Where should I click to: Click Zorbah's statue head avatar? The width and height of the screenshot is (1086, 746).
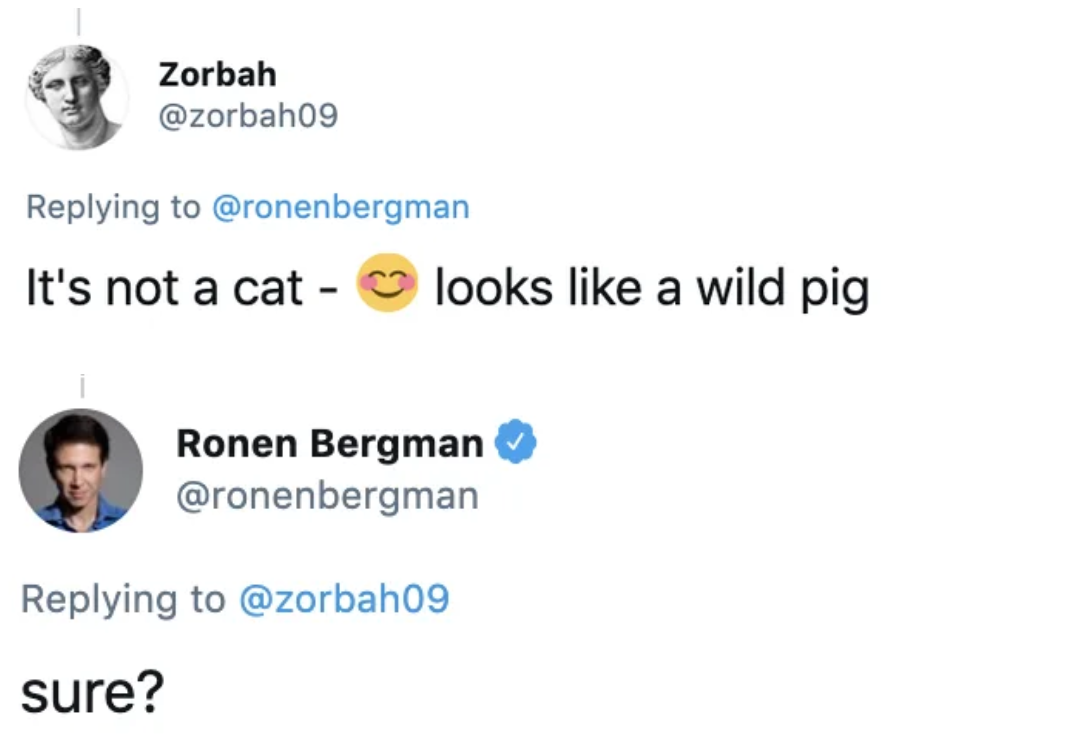[77, 97]
